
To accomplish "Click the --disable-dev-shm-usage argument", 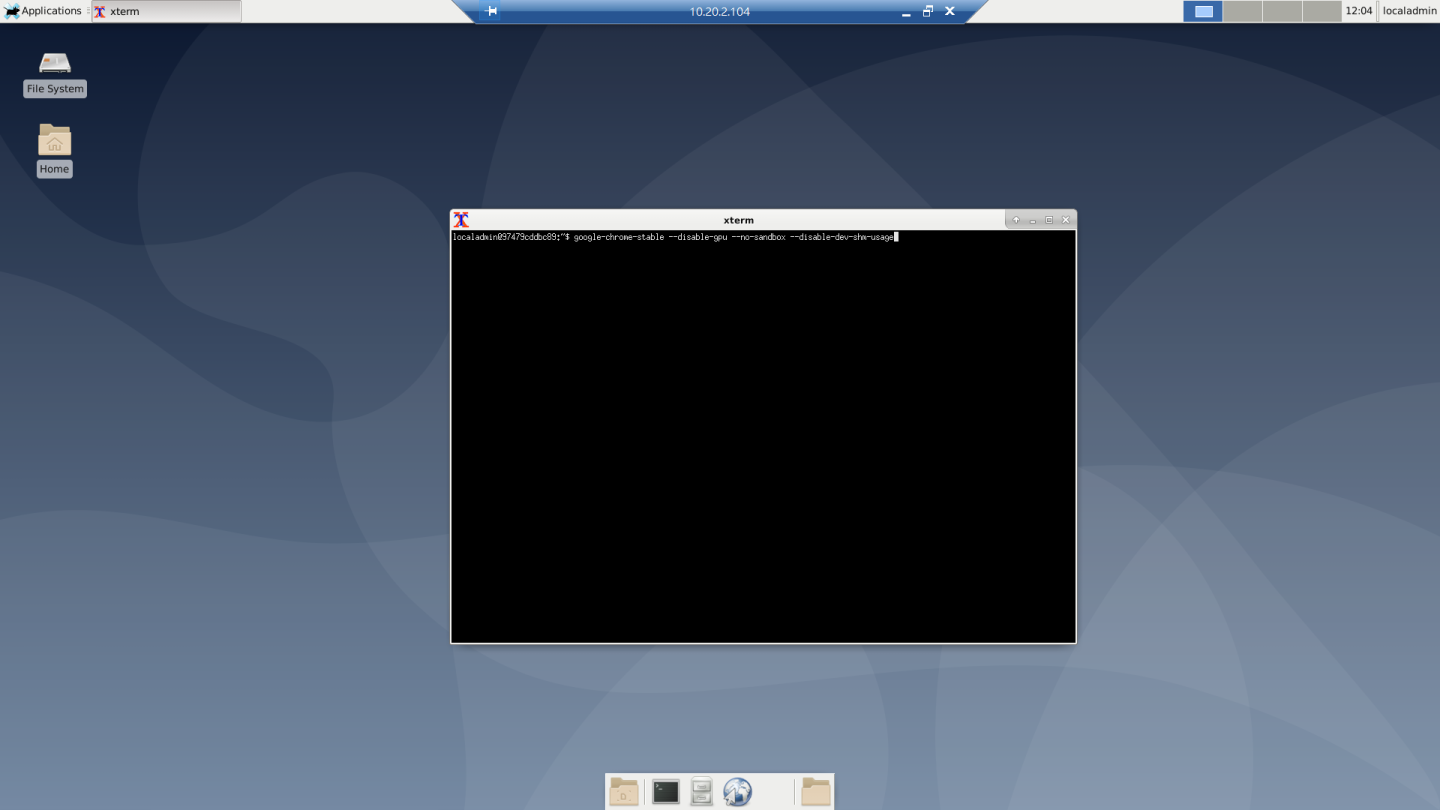I will pos(842,237).
